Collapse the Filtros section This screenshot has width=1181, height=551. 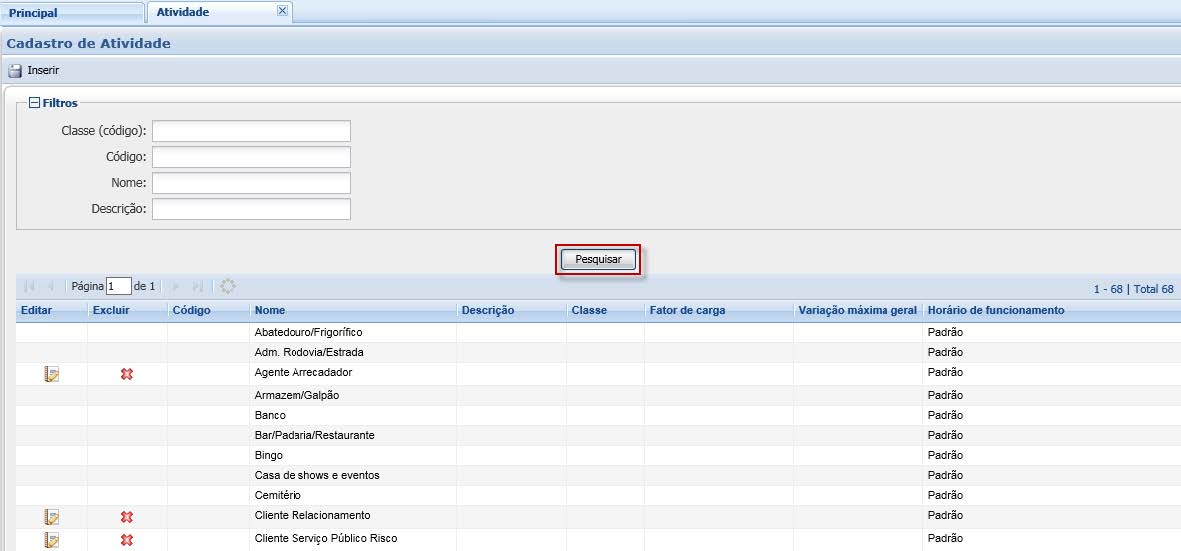(x=34, y=103)
